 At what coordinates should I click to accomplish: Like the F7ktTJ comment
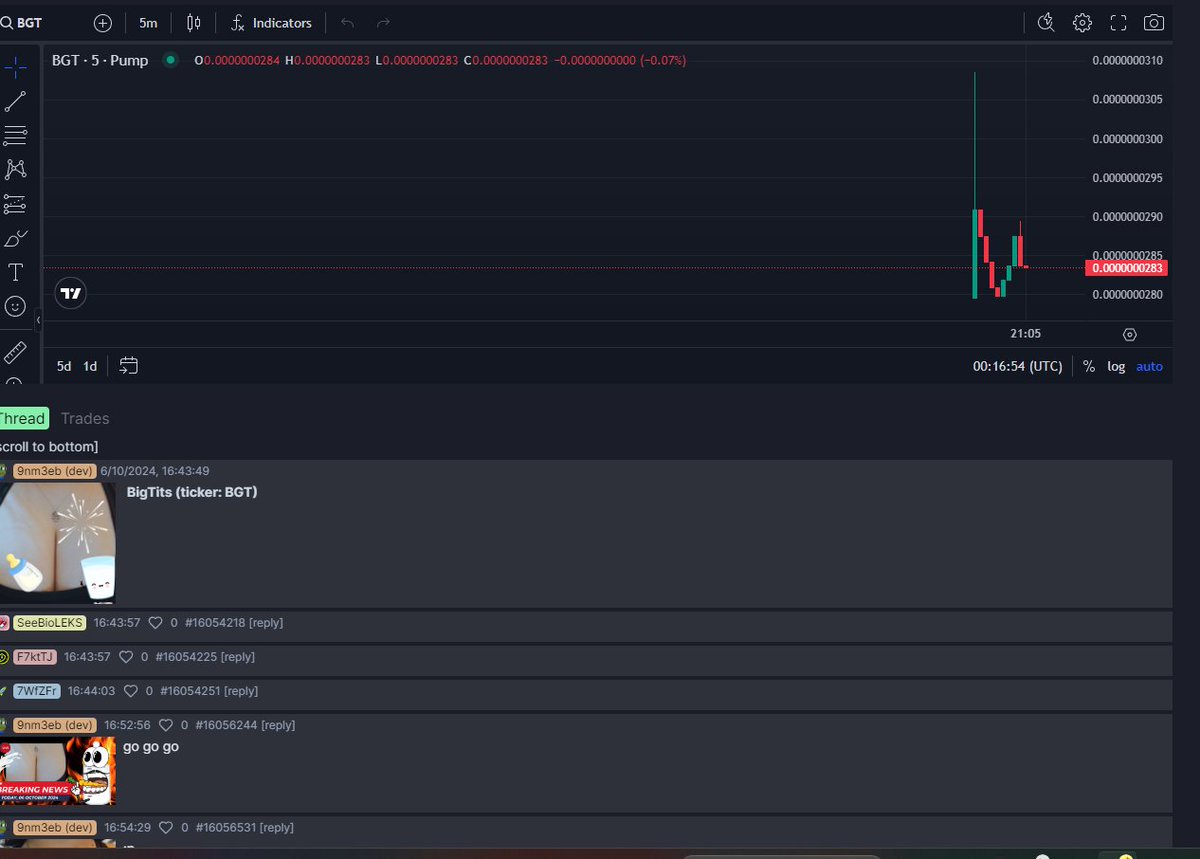(x=126, y=657)
